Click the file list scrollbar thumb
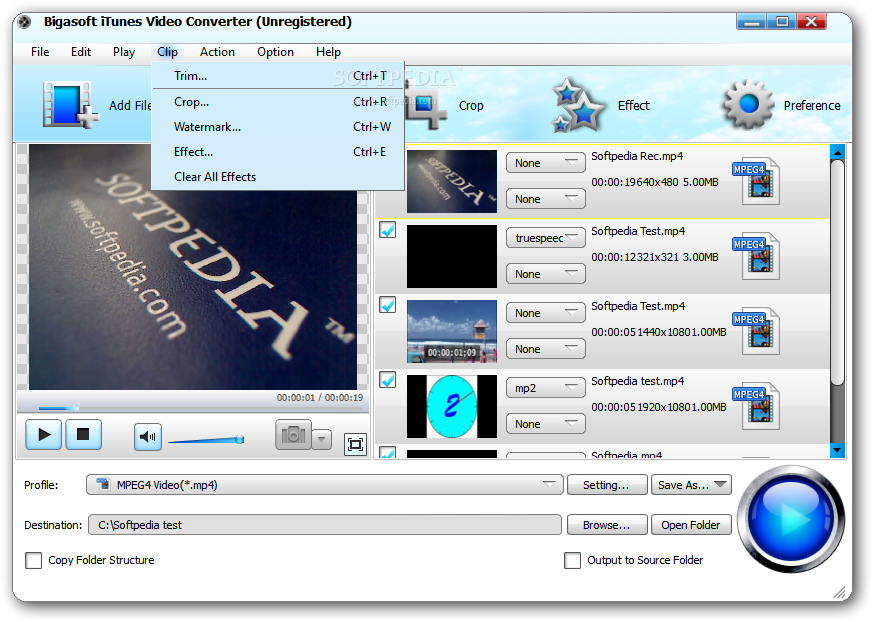Screen dimensions: 873x622 [x=837, y=272]
